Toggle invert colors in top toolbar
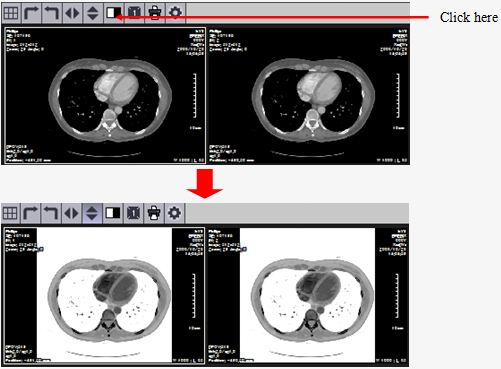 click(113, 13)
